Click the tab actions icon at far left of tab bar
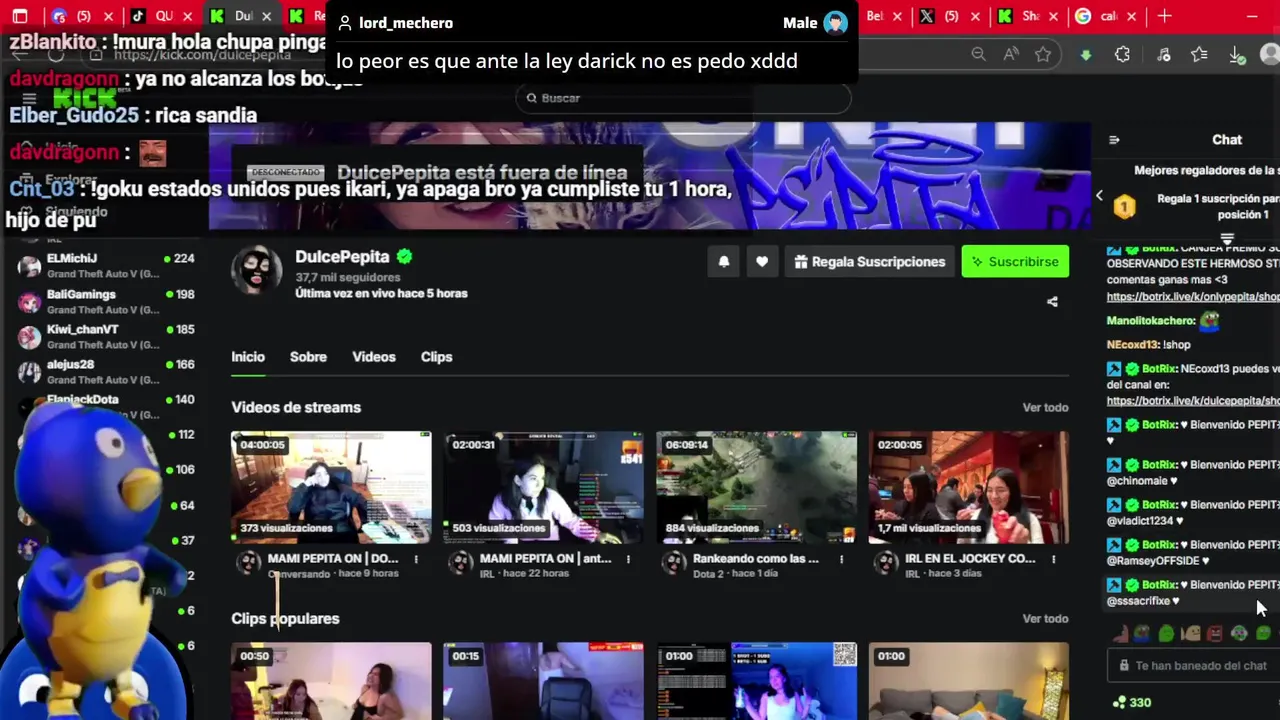Screen dimensions: 1280x720 click(x=20, y=16)
